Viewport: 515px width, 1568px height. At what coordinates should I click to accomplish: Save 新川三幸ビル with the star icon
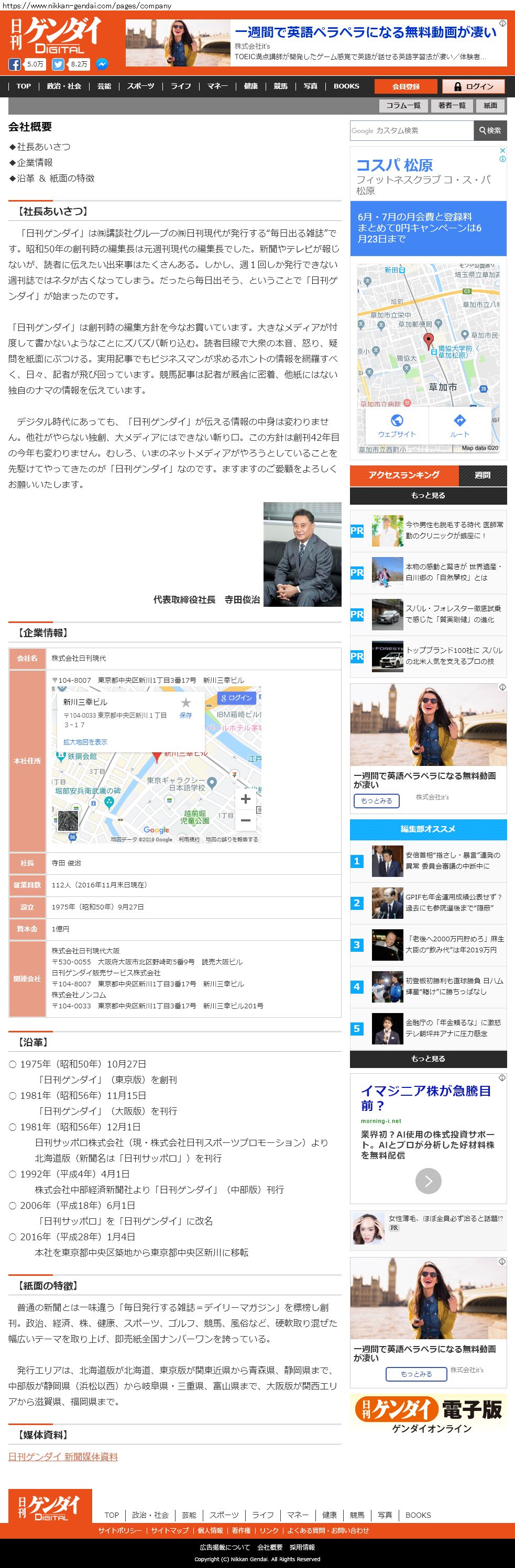(x=186, y=703)
